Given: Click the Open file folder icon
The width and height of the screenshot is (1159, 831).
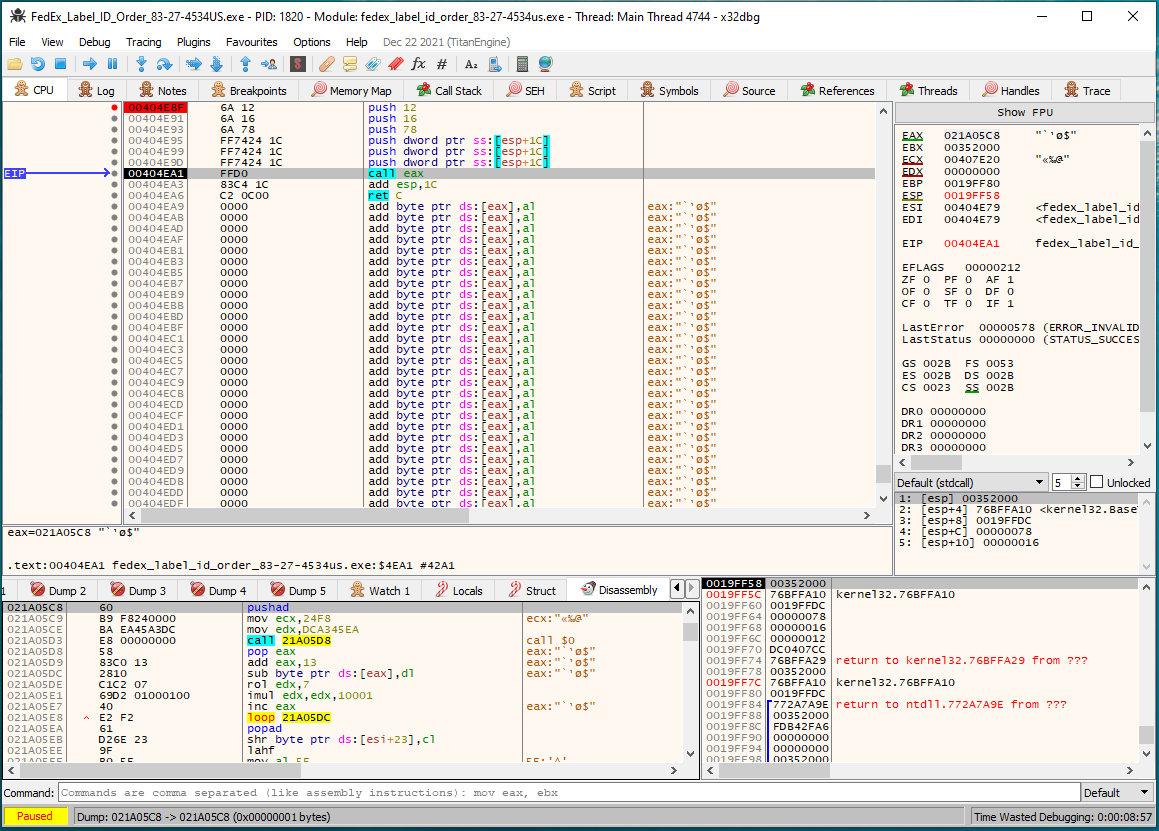Looking at the screenshot, I should (x=15, y=64).
